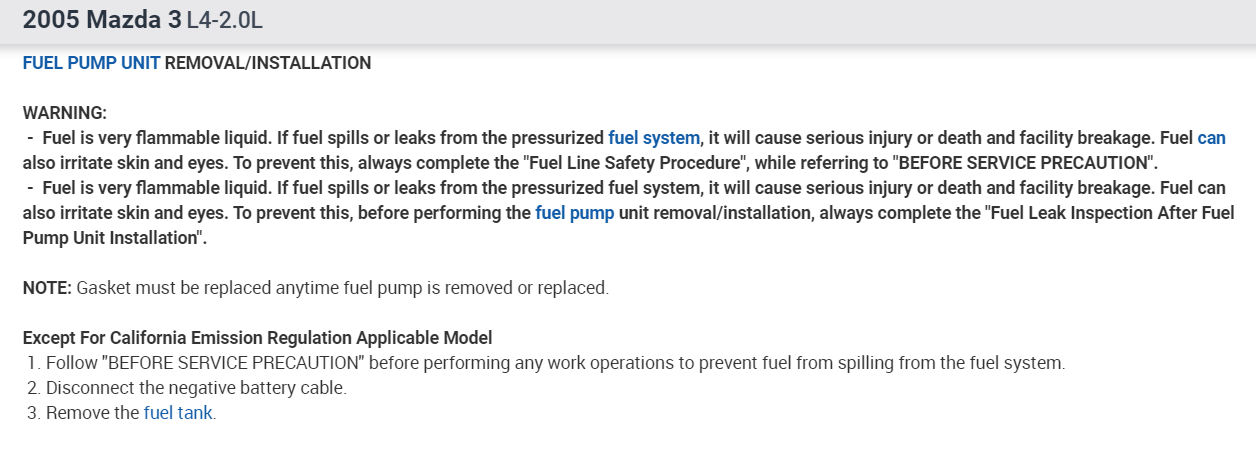Click the blue "fuel system" link
1256x462 pixels.
coord(654,137)
